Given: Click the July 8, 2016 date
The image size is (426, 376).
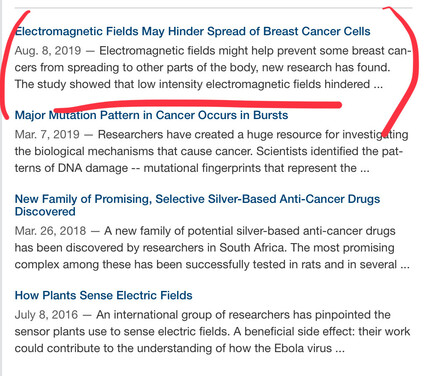Looking at the screenshot, I should (46, 314).
